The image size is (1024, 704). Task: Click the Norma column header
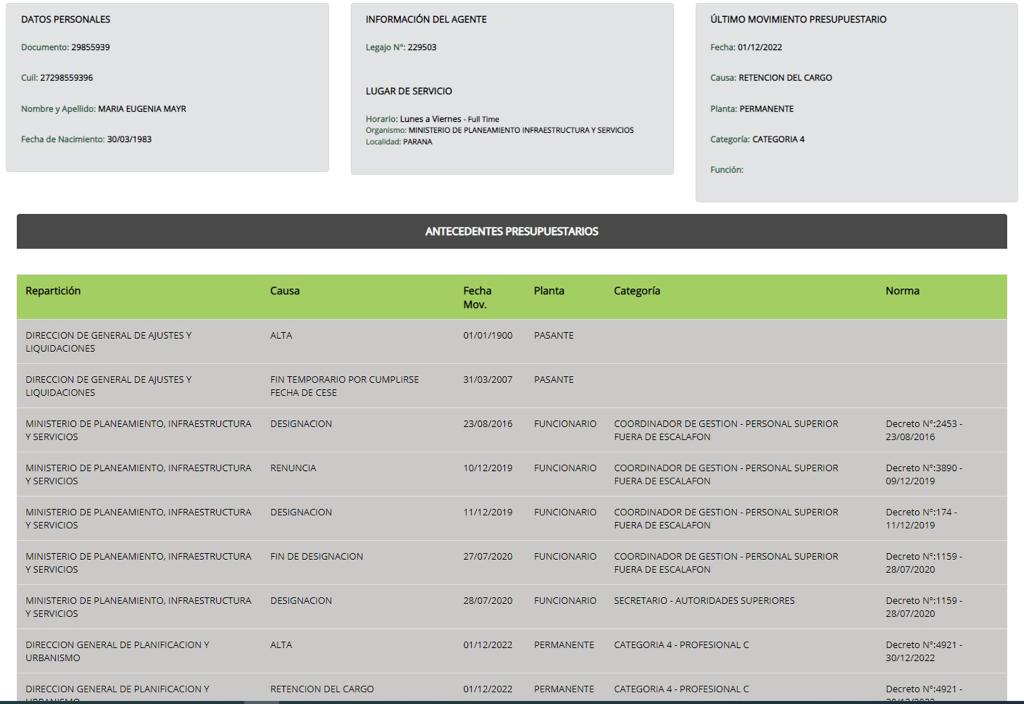click(x=902, y=291)
